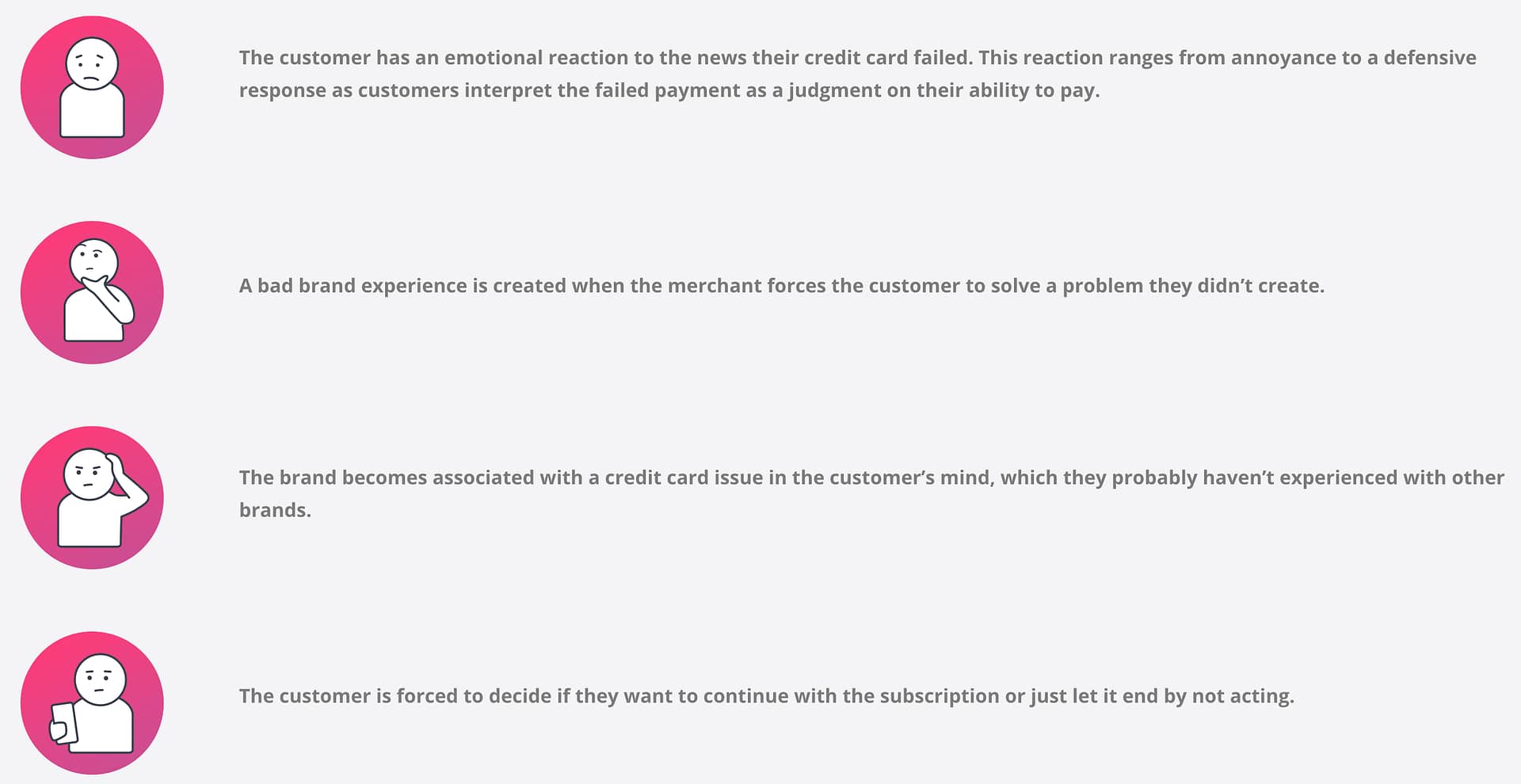The width and height of the screenshot is (1521, 784).
Task: Click the standalone word "brands."
Action: 275,510
